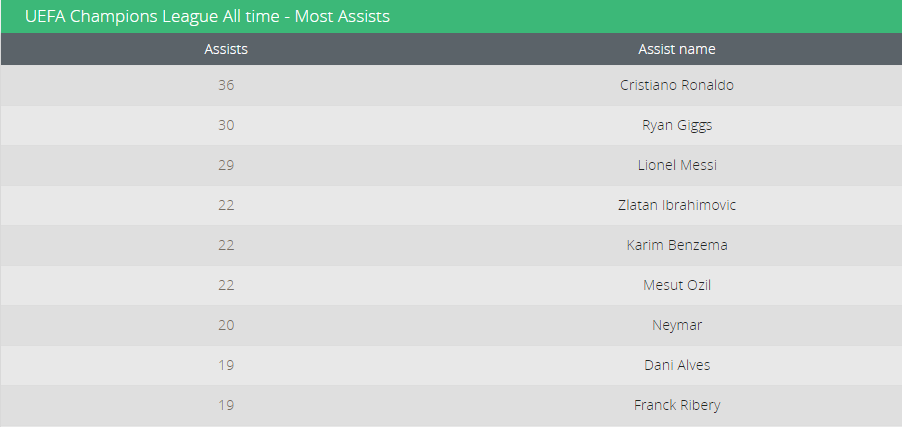This screenshot has height=427, width=902.
Task: Click the Mesut Ozil name
Action: [677, 285]
